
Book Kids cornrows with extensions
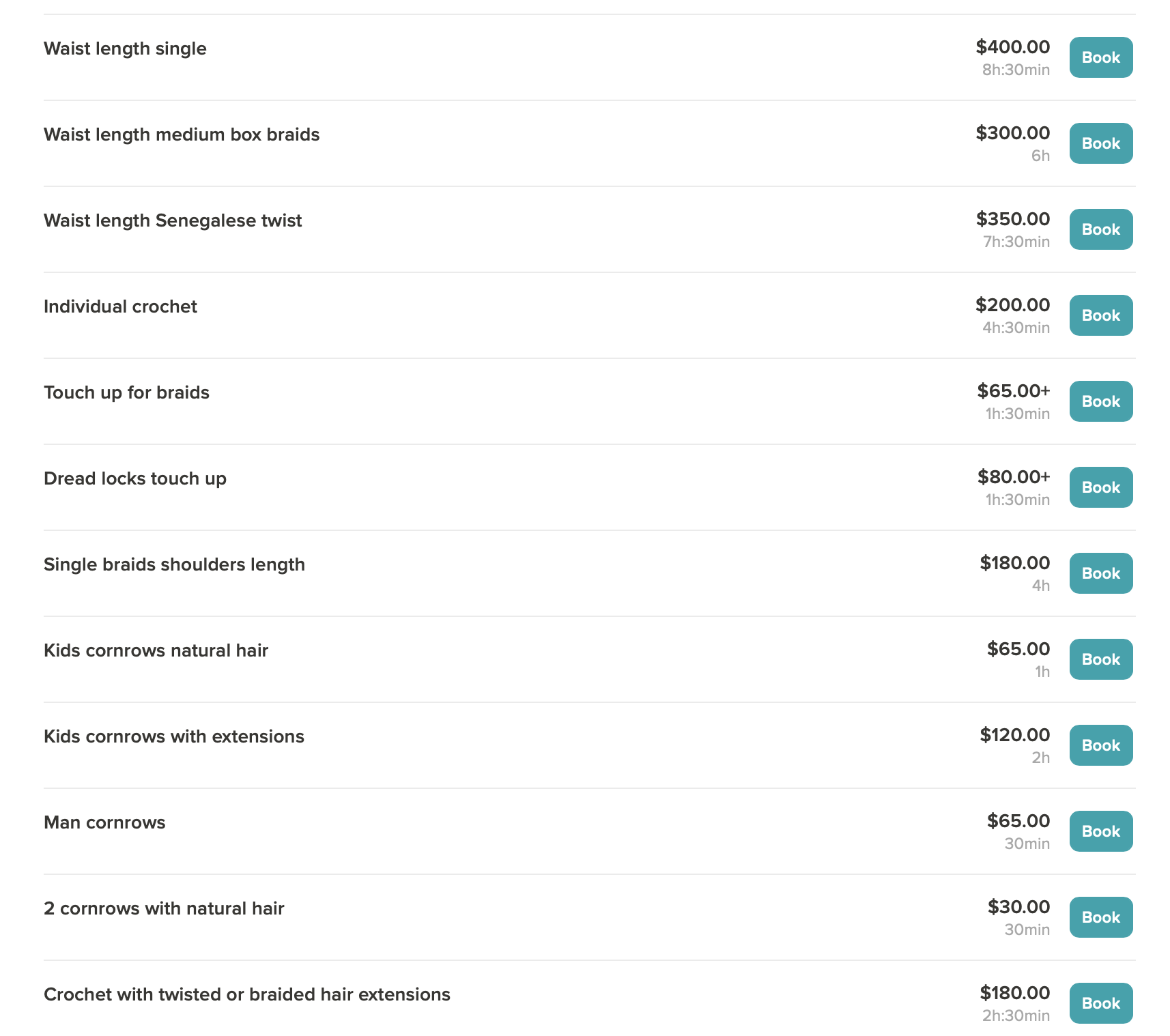(1100, 745)
